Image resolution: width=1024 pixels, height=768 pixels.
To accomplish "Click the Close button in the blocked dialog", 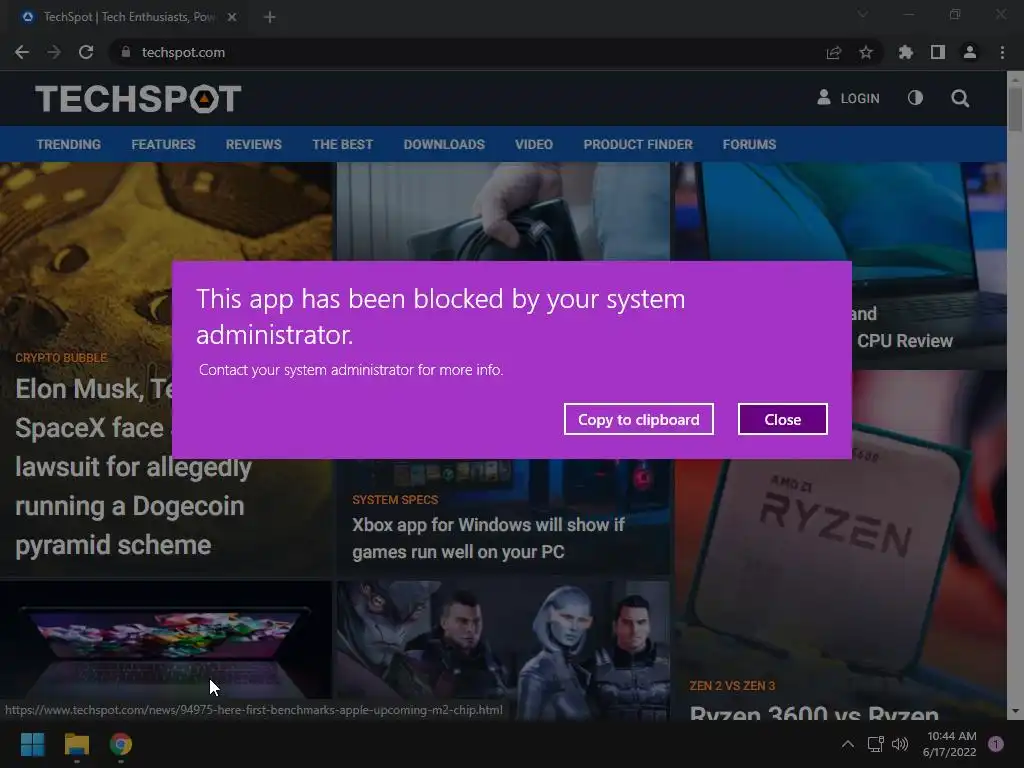I will tap(782, 419).
